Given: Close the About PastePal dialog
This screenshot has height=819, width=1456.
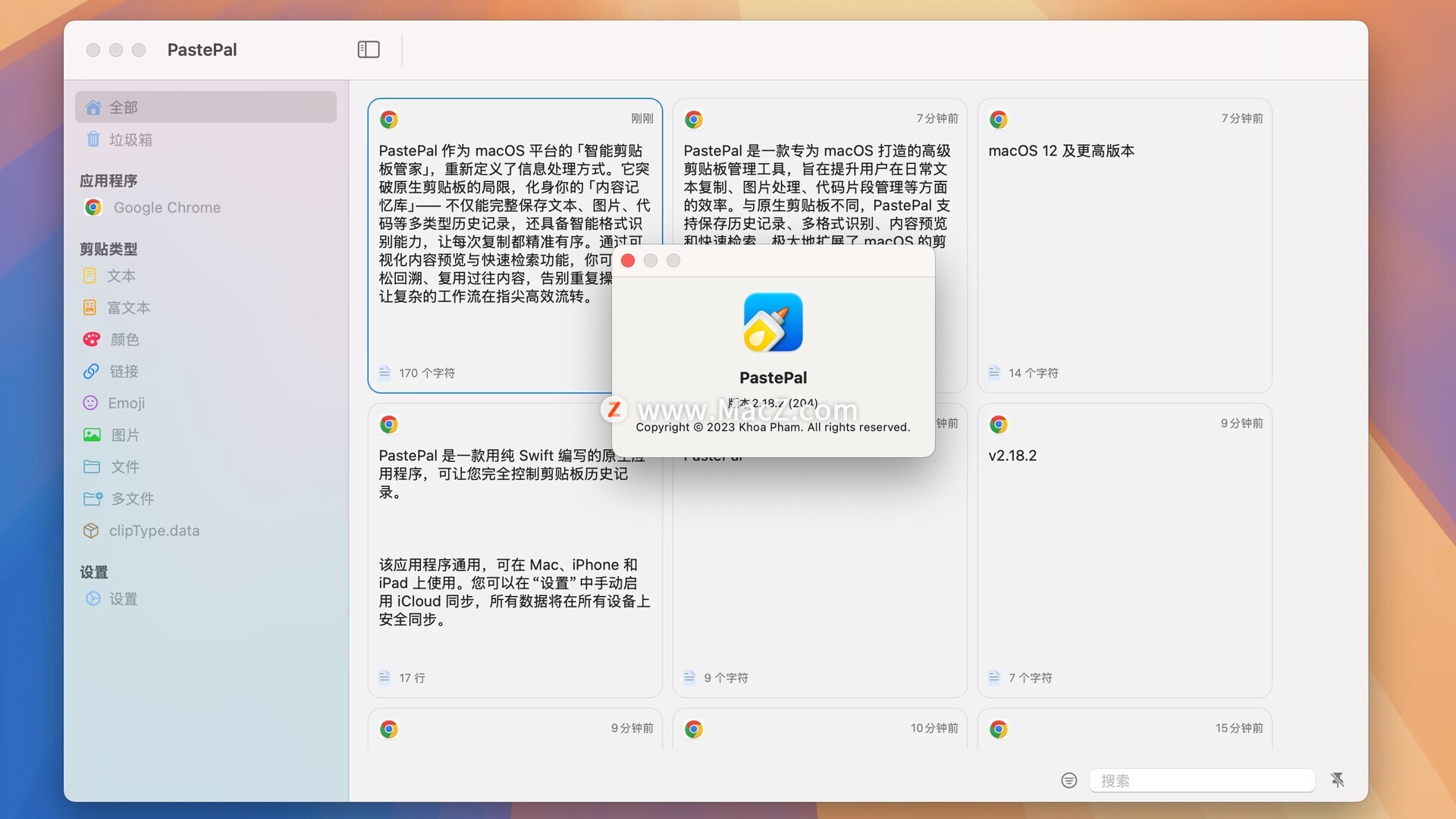Looking at the screenshot, I should [628, 261].
